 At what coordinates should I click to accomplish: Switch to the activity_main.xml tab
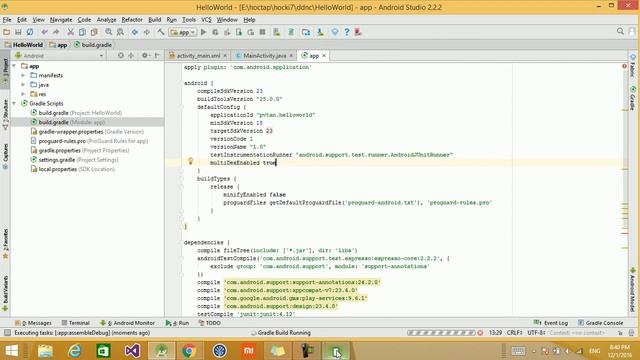tap(198, 56)
